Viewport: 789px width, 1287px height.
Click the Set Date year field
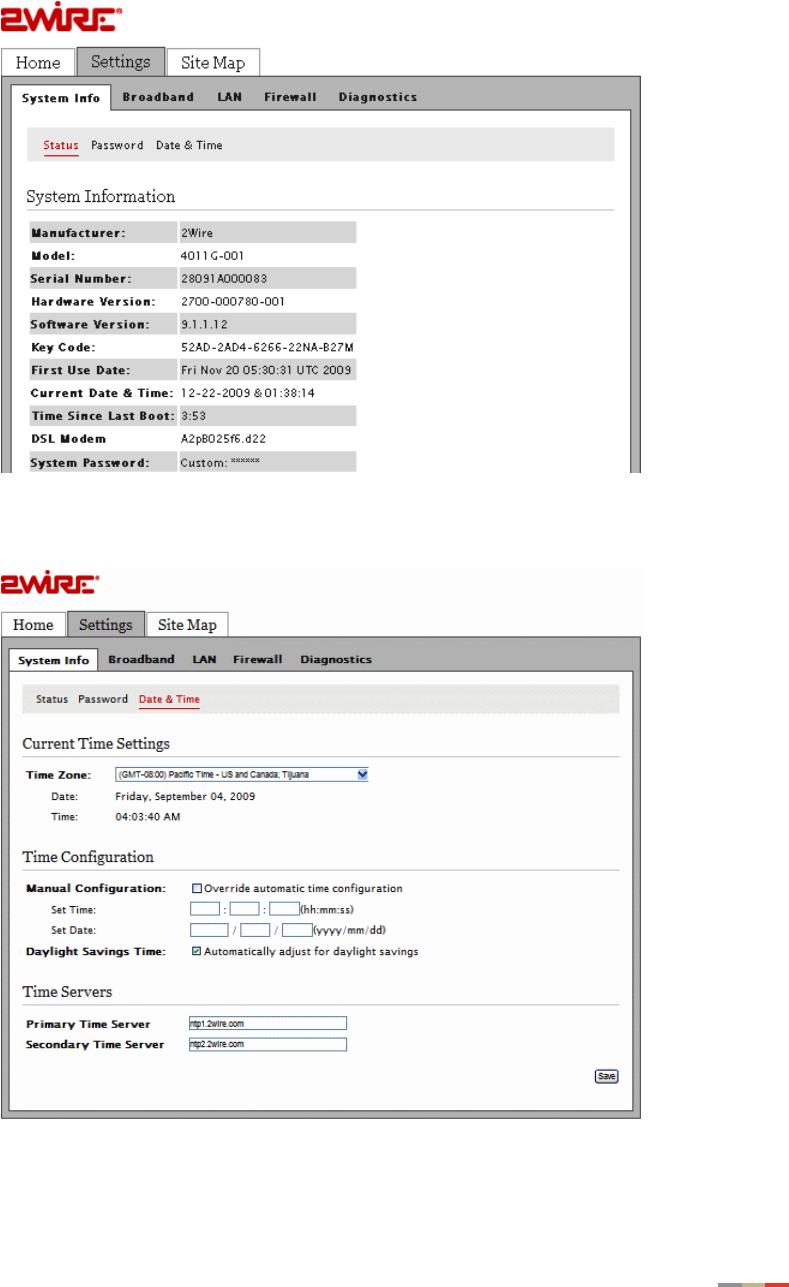pos(209,930)
